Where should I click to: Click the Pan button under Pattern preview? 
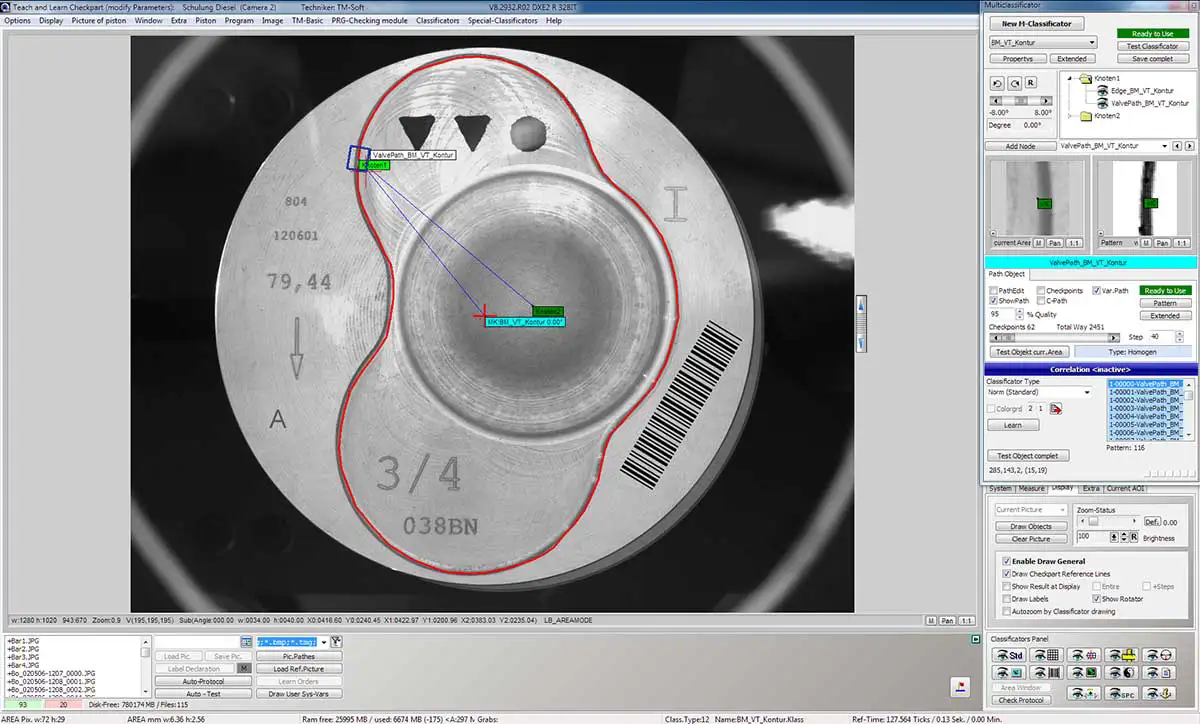[1162, 243]
